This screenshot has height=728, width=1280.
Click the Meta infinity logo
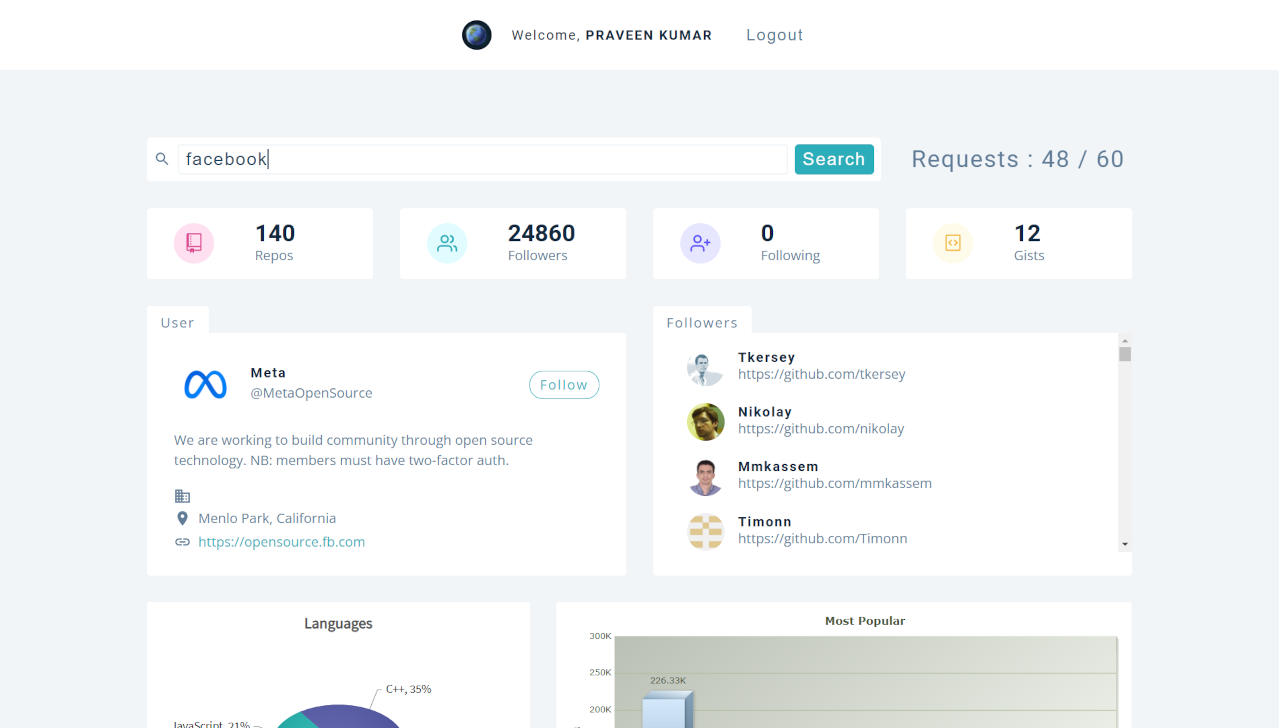coord(205,385)
